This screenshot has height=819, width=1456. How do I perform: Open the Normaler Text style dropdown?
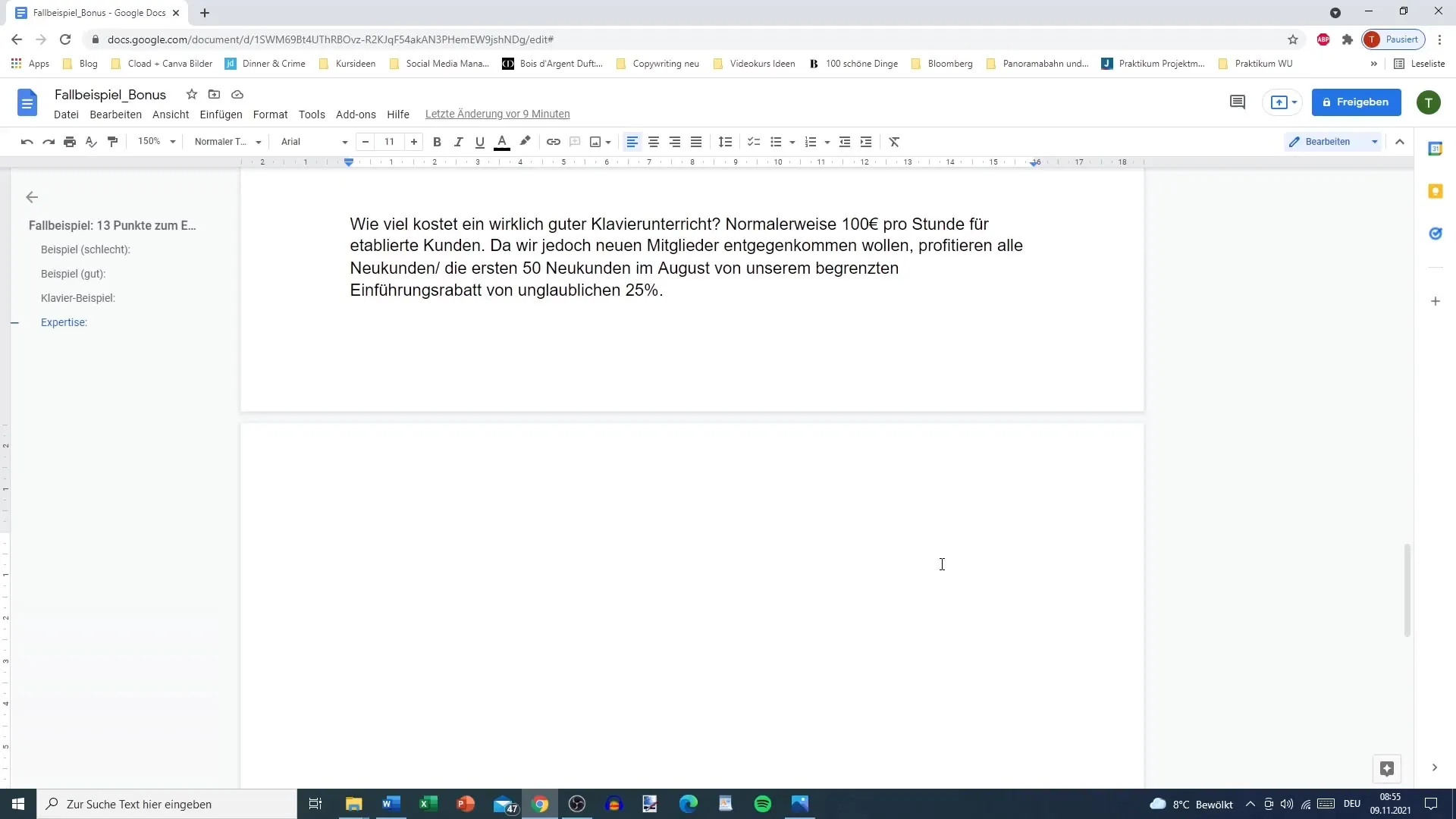pyautogui.click(x=227, y=142)
